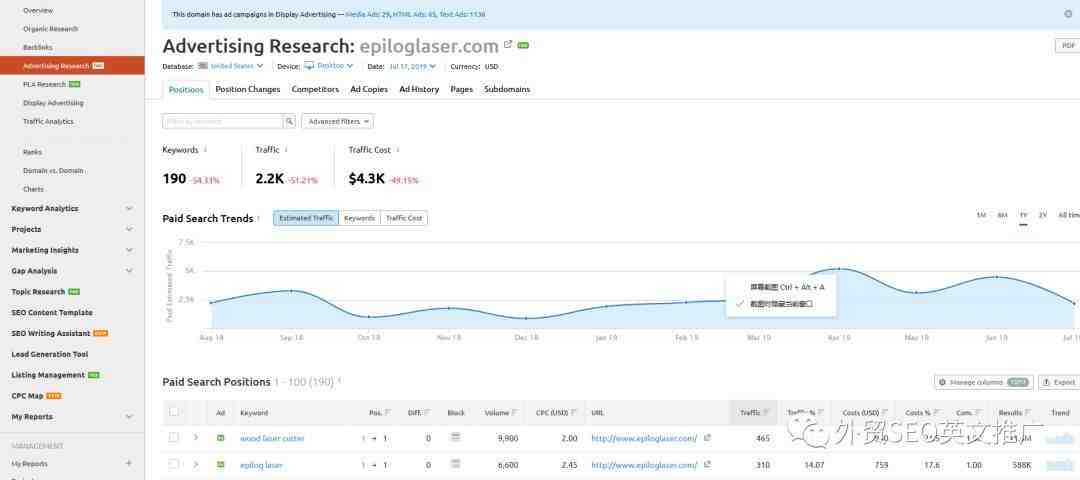Click the Export button

click(1059, 382)
